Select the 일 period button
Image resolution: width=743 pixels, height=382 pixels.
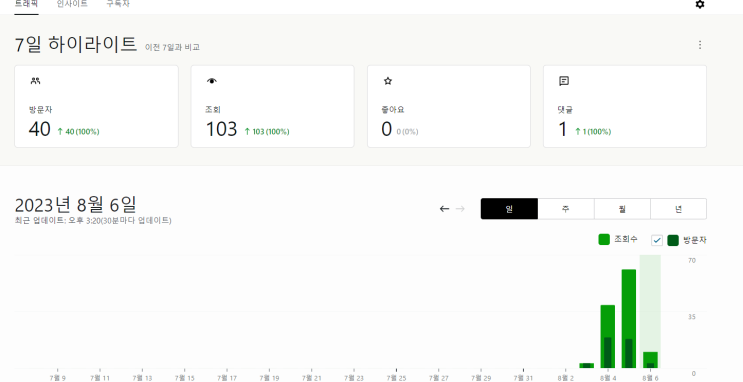tap(509, 209)
